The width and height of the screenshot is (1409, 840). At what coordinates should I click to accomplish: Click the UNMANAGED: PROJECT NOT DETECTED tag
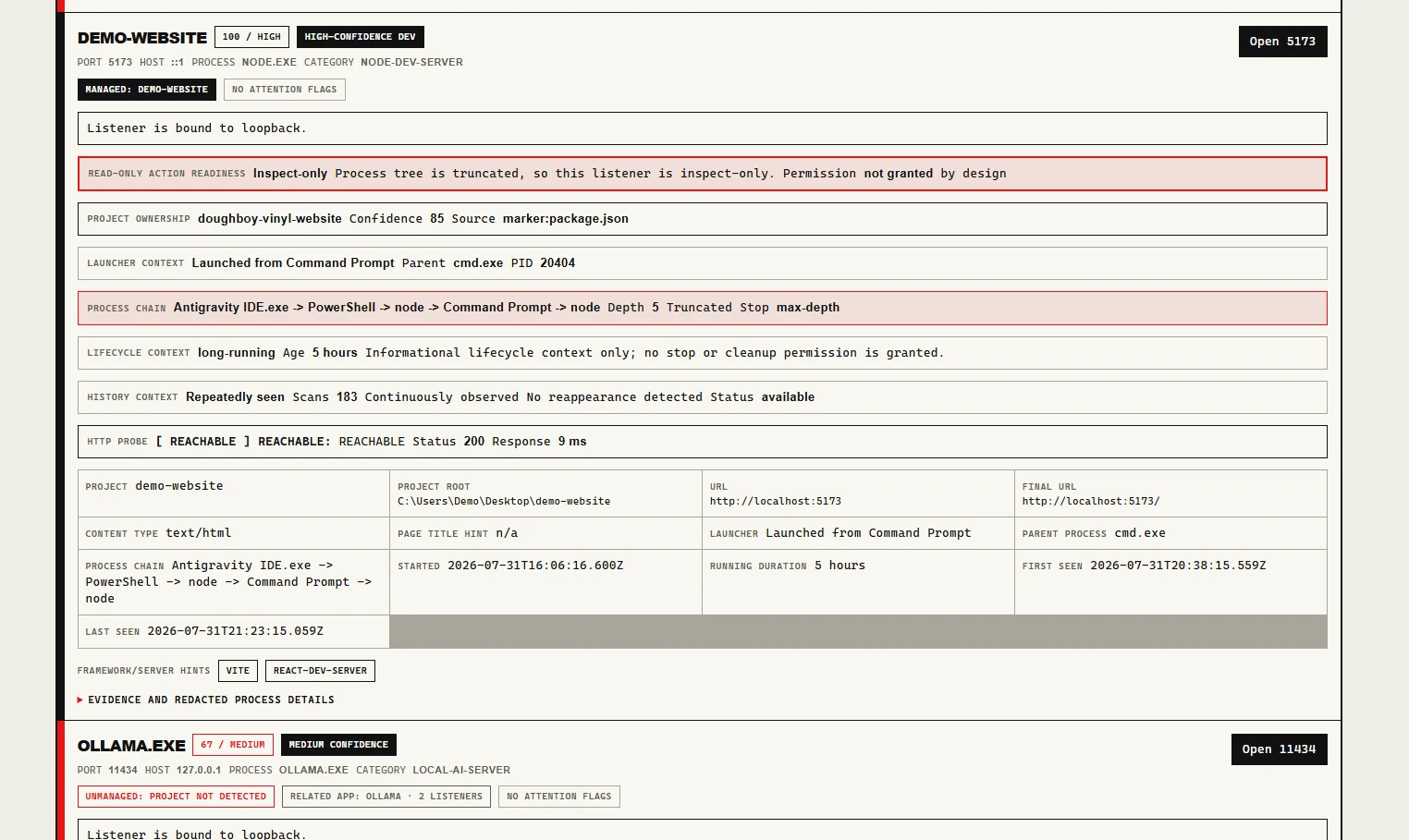click(x=176, y=797)
